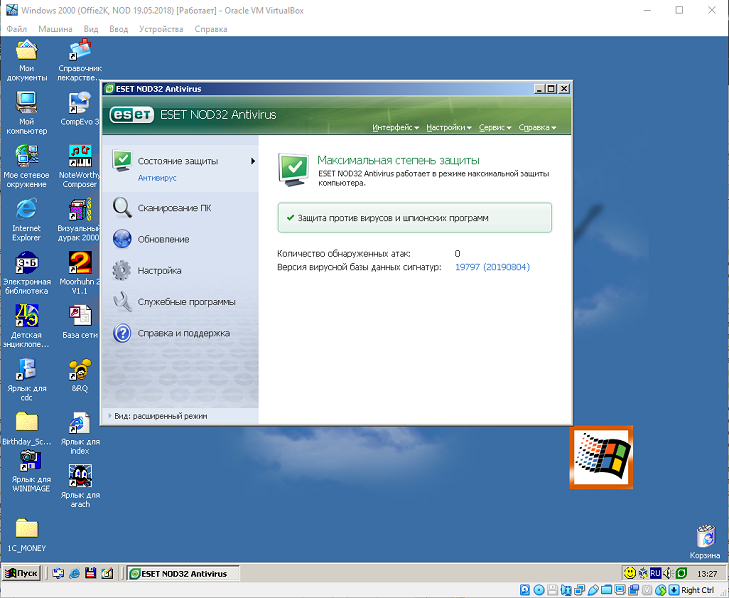The height and width of the screenshot is (598, 729).
Task: Toggle Вид: расширенный режим view
Action: coord(158,416)
